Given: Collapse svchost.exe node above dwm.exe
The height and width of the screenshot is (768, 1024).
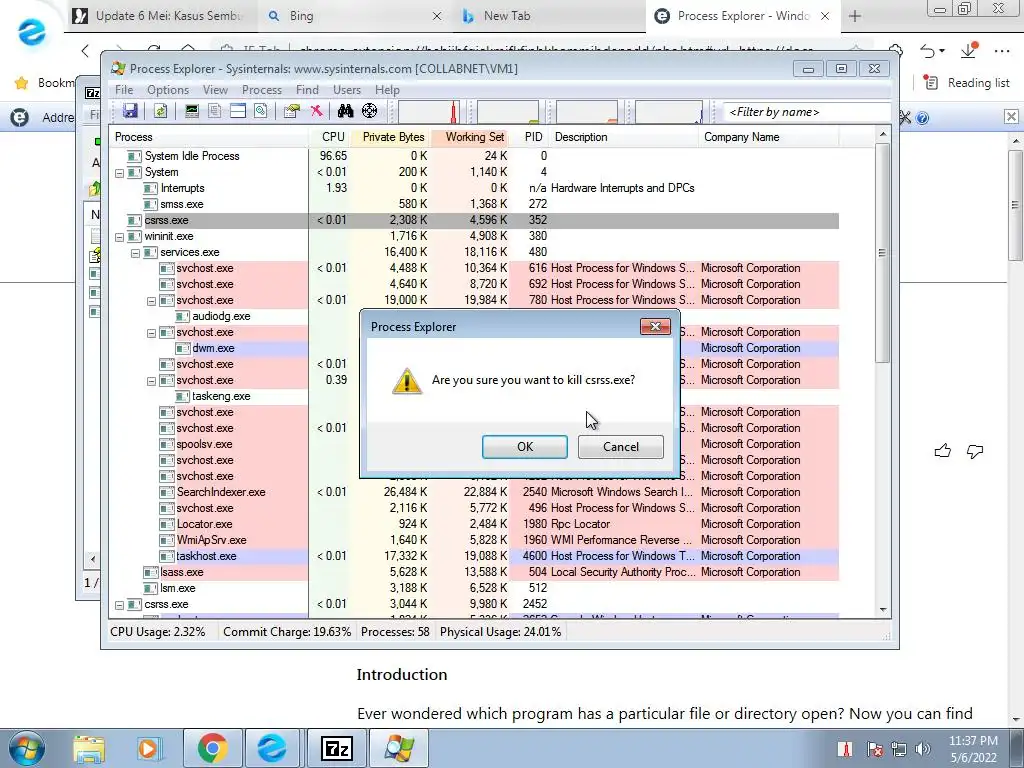Looking at the screenshot, I should coord(152,333).
